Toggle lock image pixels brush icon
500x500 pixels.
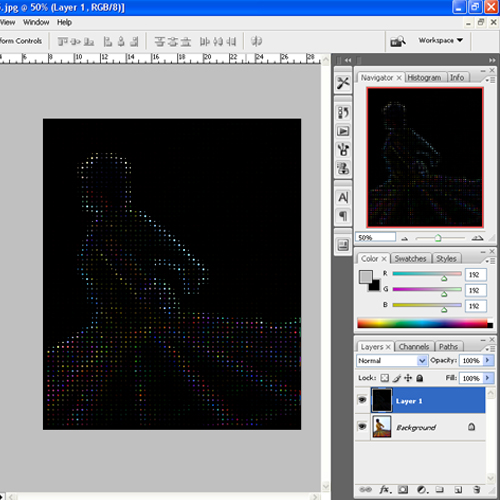pos(397,378)
